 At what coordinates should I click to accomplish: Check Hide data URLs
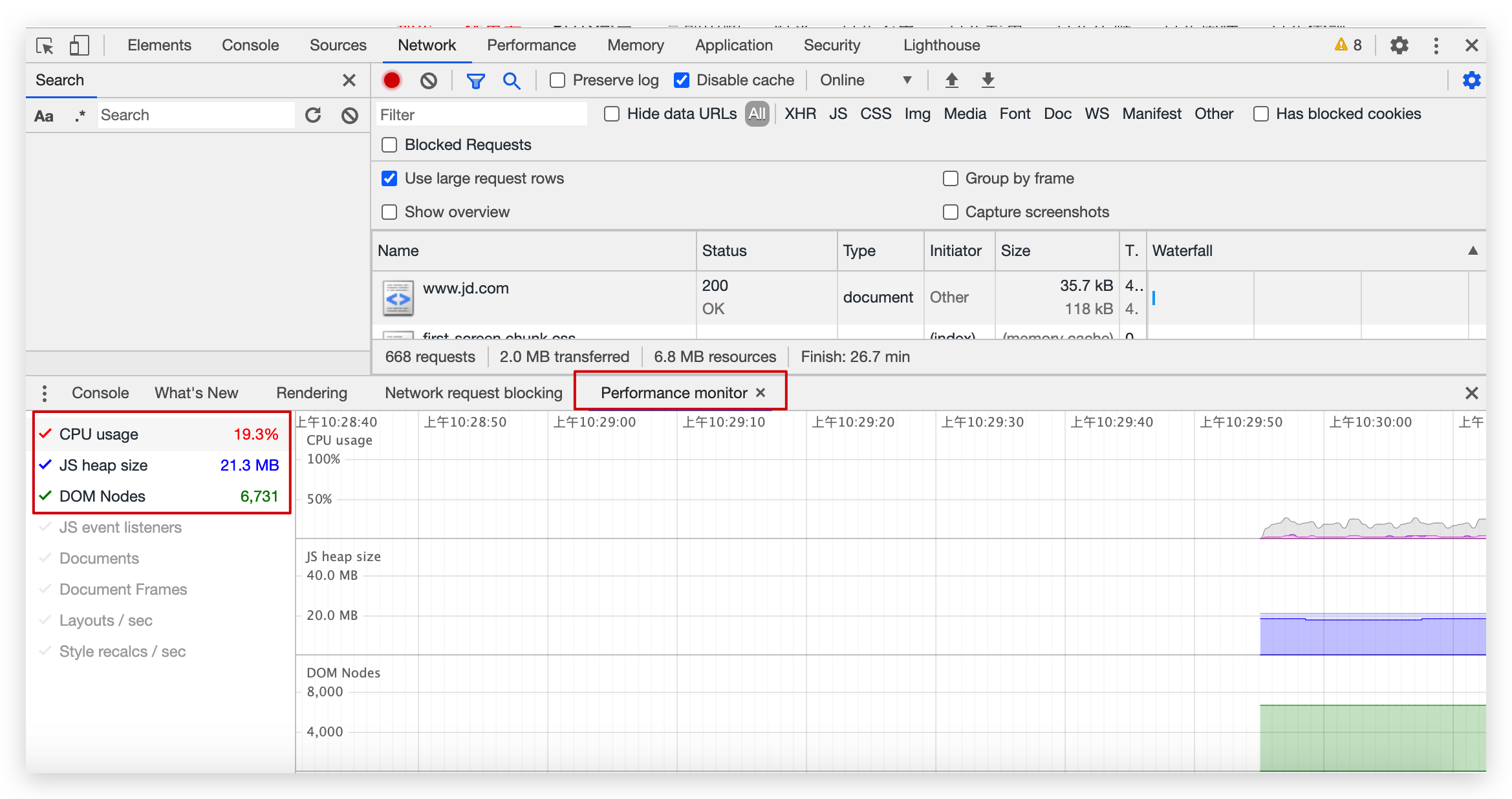point(612,114)
